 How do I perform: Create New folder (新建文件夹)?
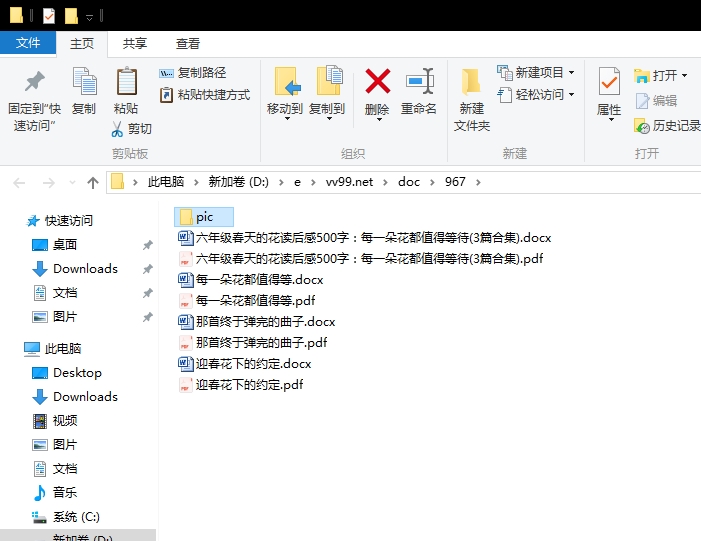tap(472, 99)
